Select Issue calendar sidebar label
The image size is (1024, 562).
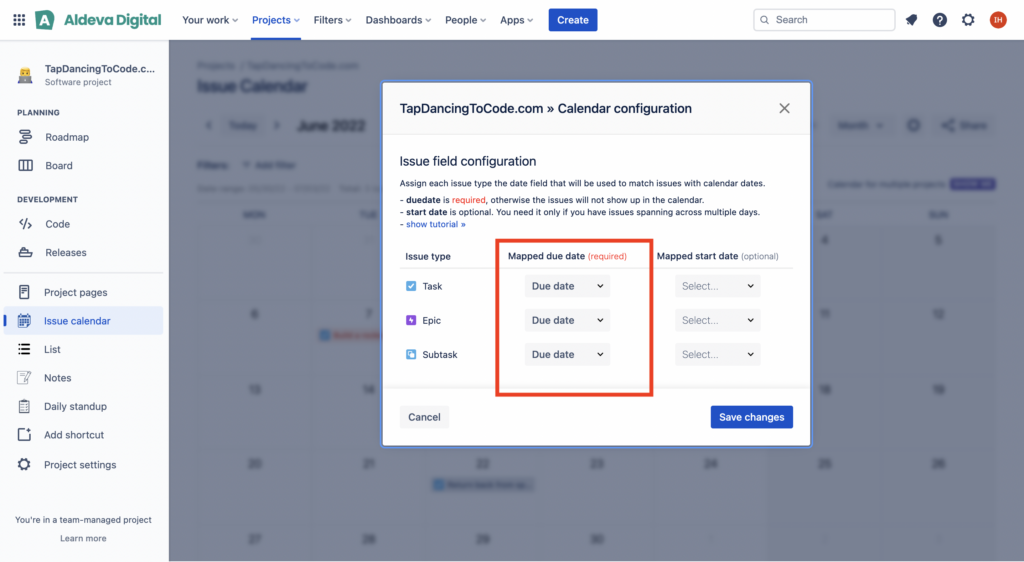click(x=77, y=321)
